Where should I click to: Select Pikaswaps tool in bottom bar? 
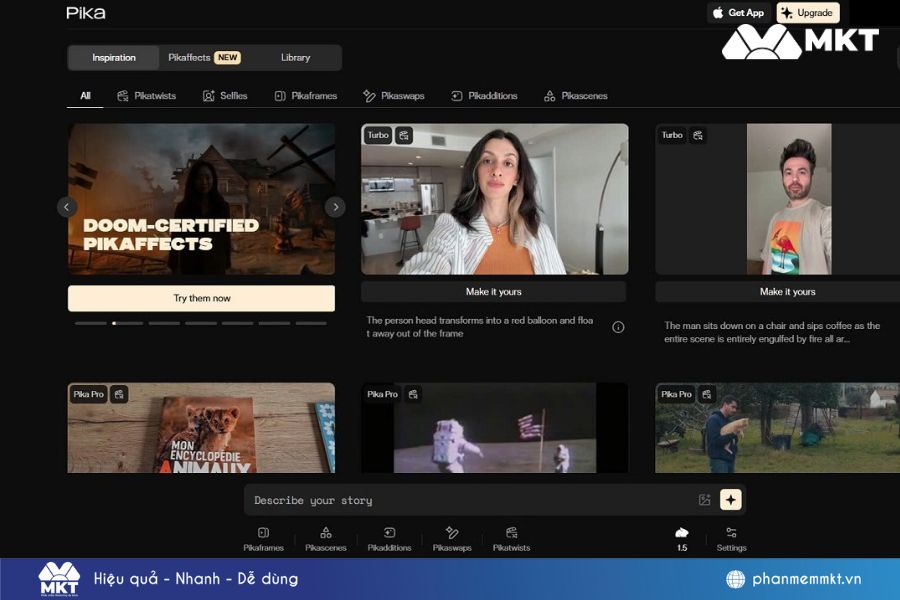tap(452, 539)
